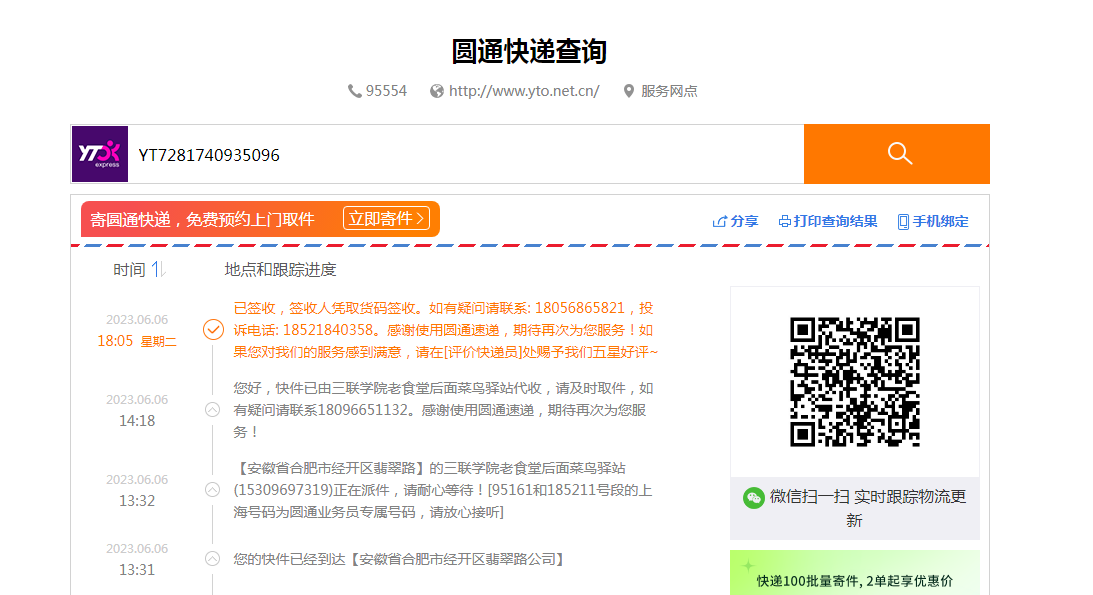Image resolution: width=1093 pixels, height=595 pixels.
Task: Click the WeChat QR code image
Action: tap(855, 382)
